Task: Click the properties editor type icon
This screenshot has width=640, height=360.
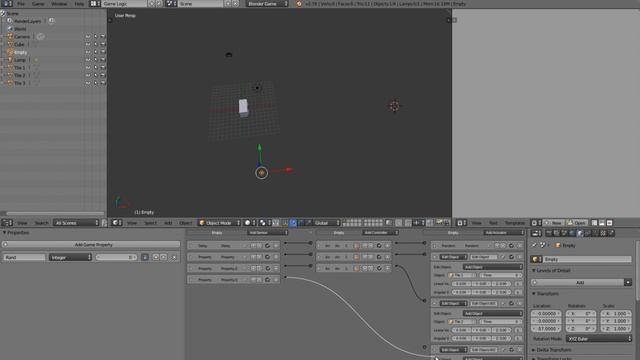Action: point(537,233)
